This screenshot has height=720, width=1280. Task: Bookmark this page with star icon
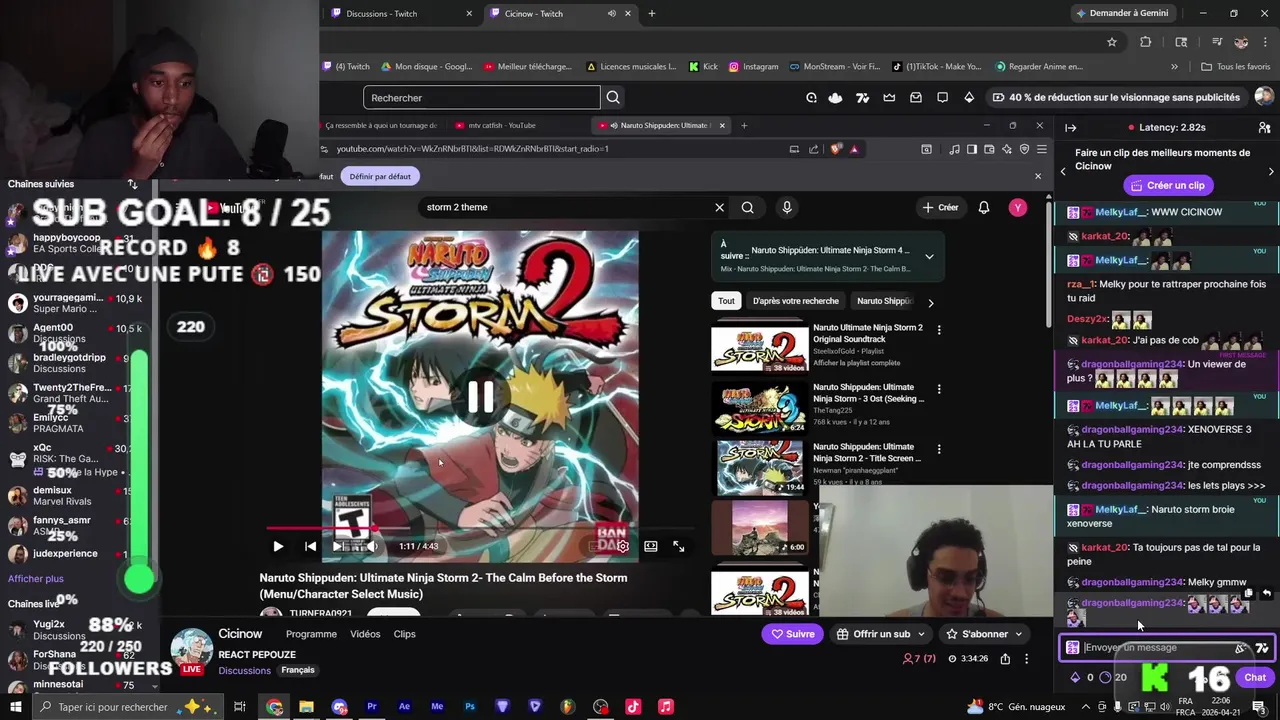[x=1111, y=42]
